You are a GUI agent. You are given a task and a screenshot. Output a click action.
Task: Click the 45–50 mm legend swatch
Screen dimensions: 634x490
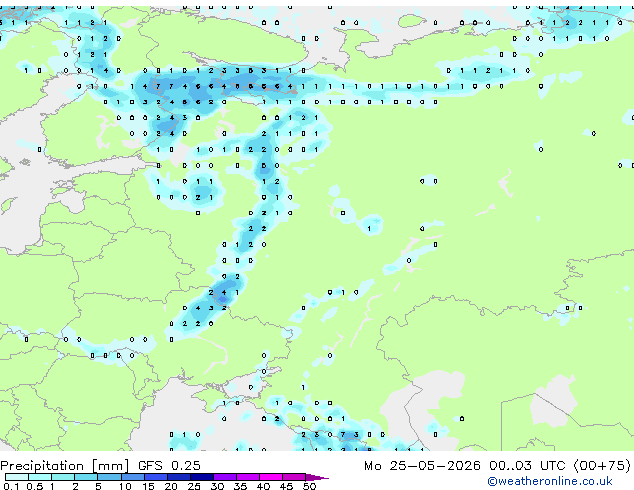click(294, 477)
